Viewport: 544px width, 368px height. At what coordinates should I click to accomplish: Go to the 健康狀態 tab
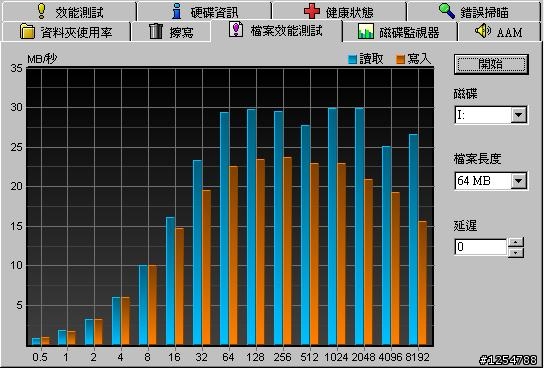[339, 11]
